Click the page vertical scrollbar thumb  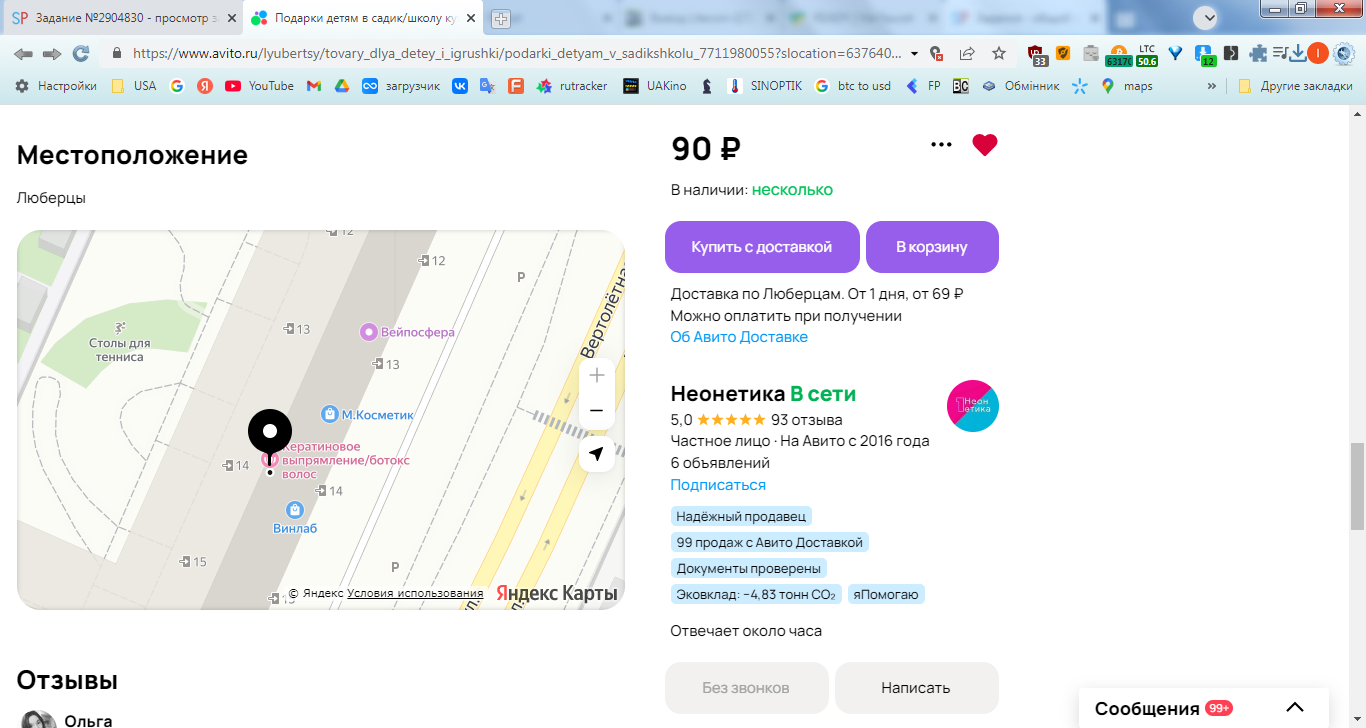click(x=1357, y=485)
